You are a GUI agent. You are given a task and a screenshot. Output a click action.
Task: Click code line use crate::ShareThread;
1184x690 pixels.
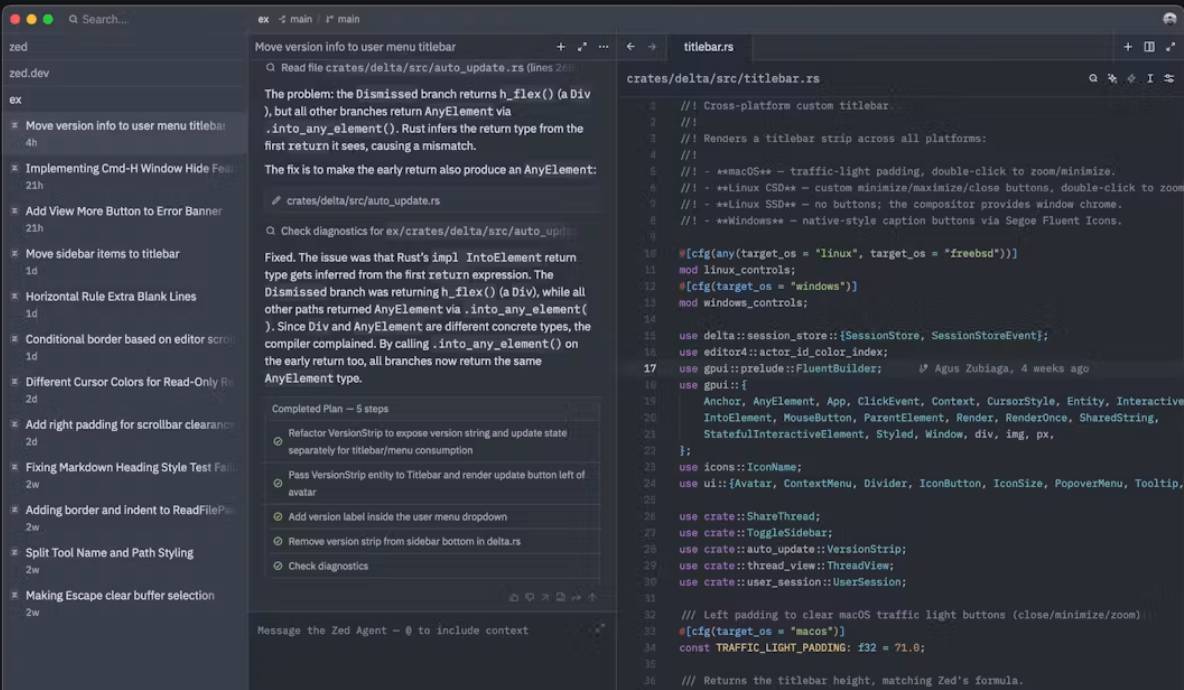[749, 516]
